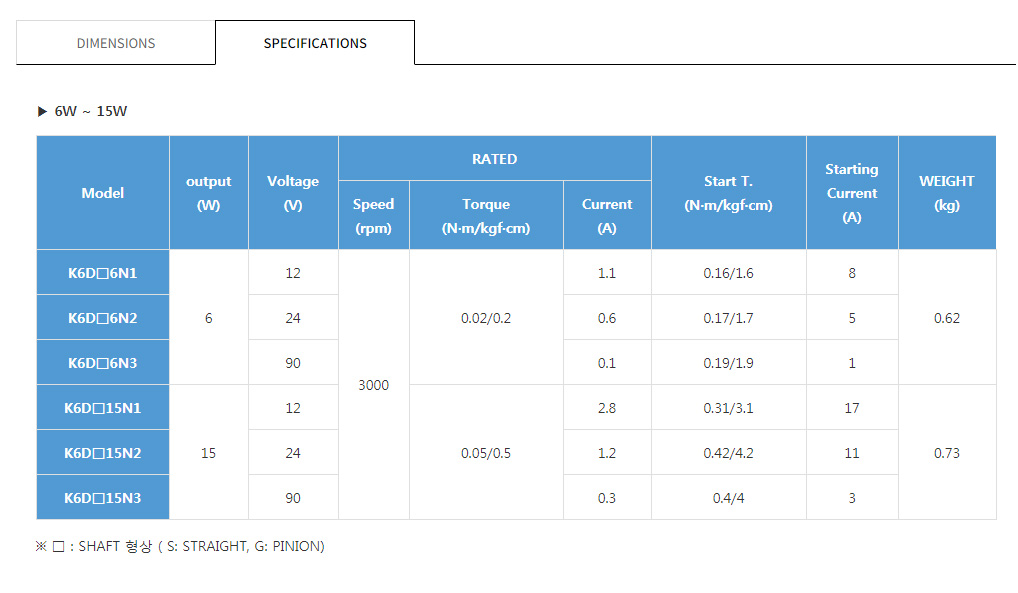Click the RATED header cell
1018x593 pixels.
tap(495, 159)
